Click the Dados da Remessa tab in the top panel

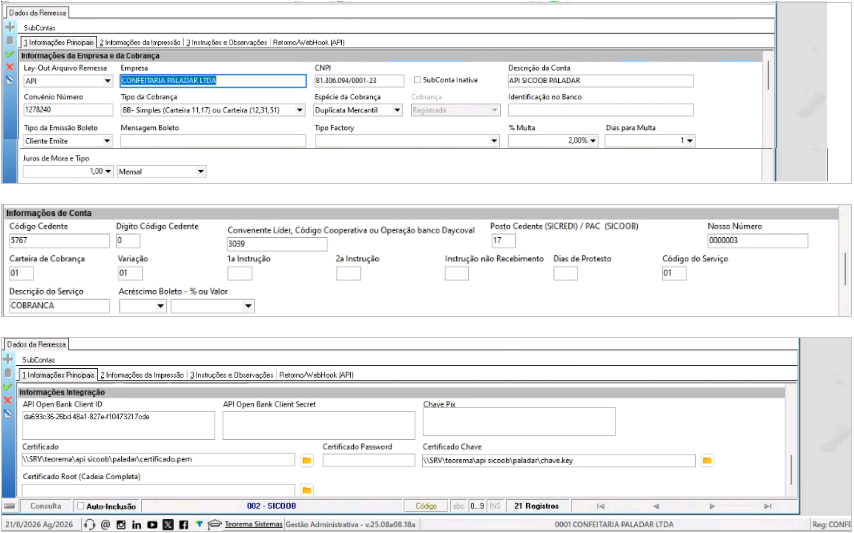coord(36,12)
